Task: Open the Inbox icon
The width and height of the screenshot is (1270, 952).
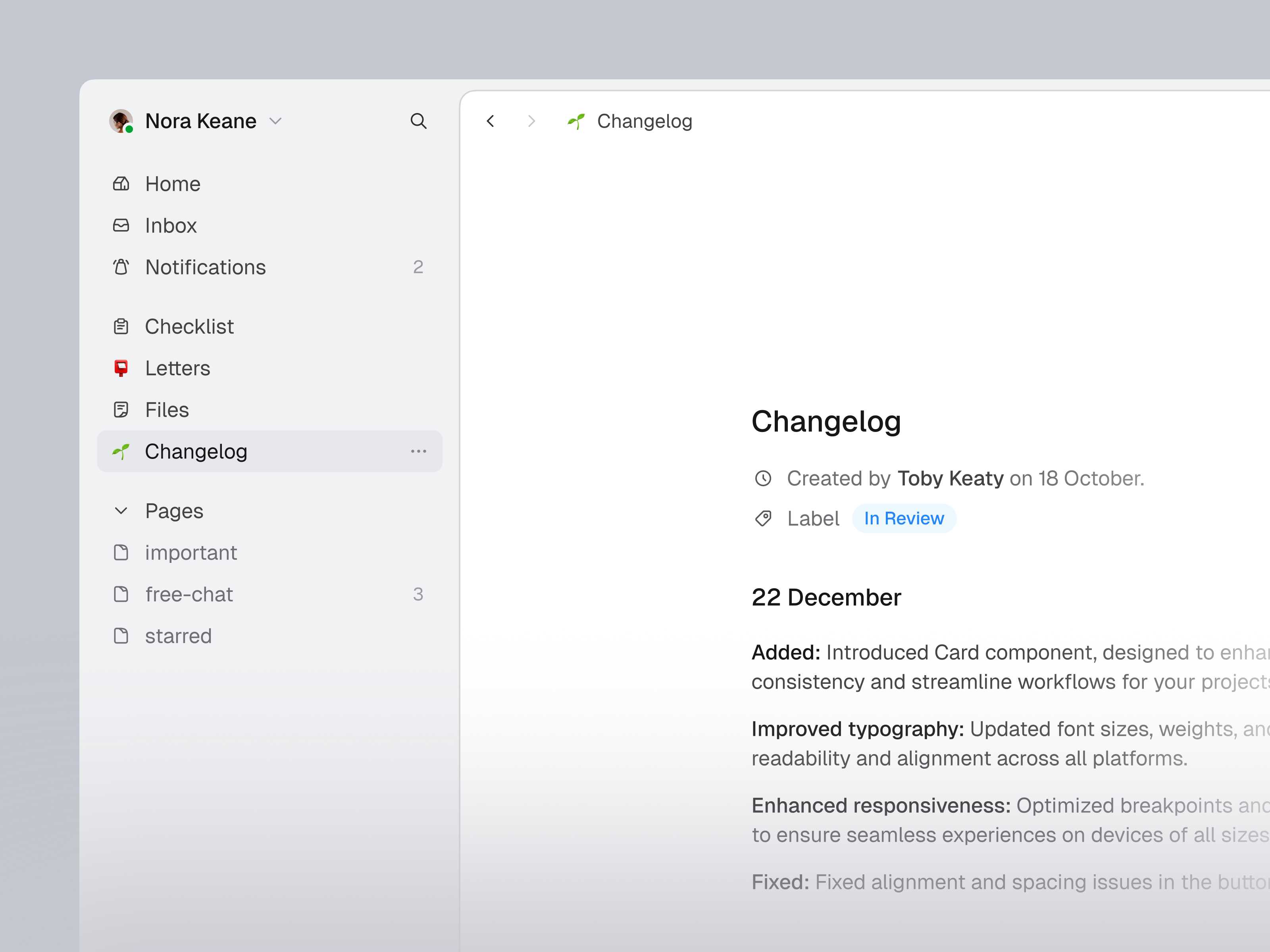Action: [121, 226]
